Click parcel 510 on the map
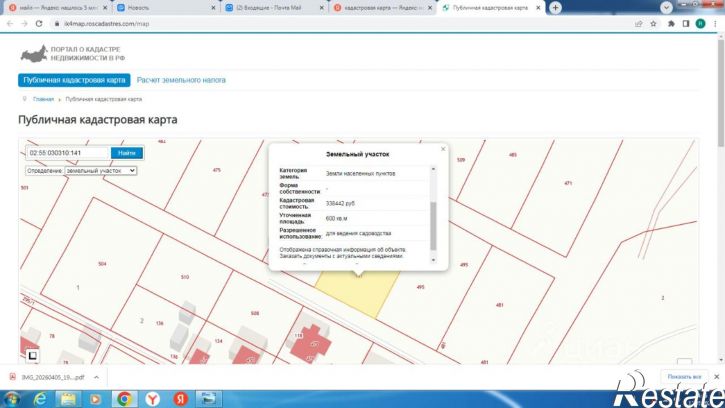 tap(185, 277)
